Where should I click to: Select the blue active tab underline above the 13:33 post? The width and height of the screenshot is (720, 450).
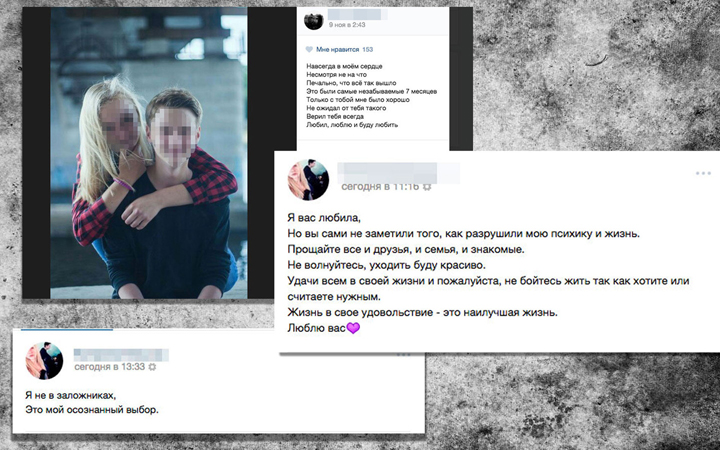(x=67, y=329)
